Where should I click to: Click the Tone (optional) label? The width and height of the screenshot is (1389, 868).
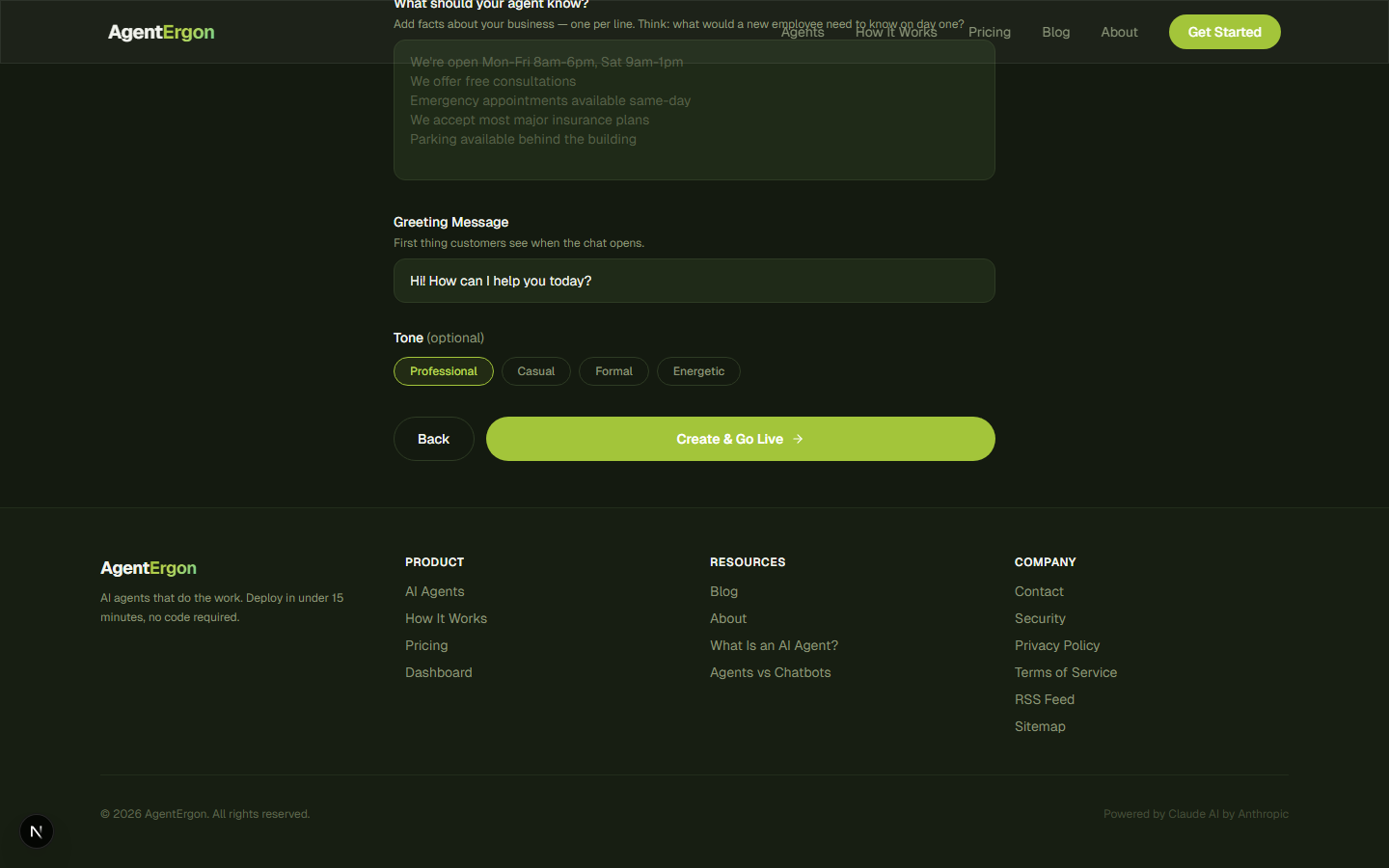pos(439,338)
